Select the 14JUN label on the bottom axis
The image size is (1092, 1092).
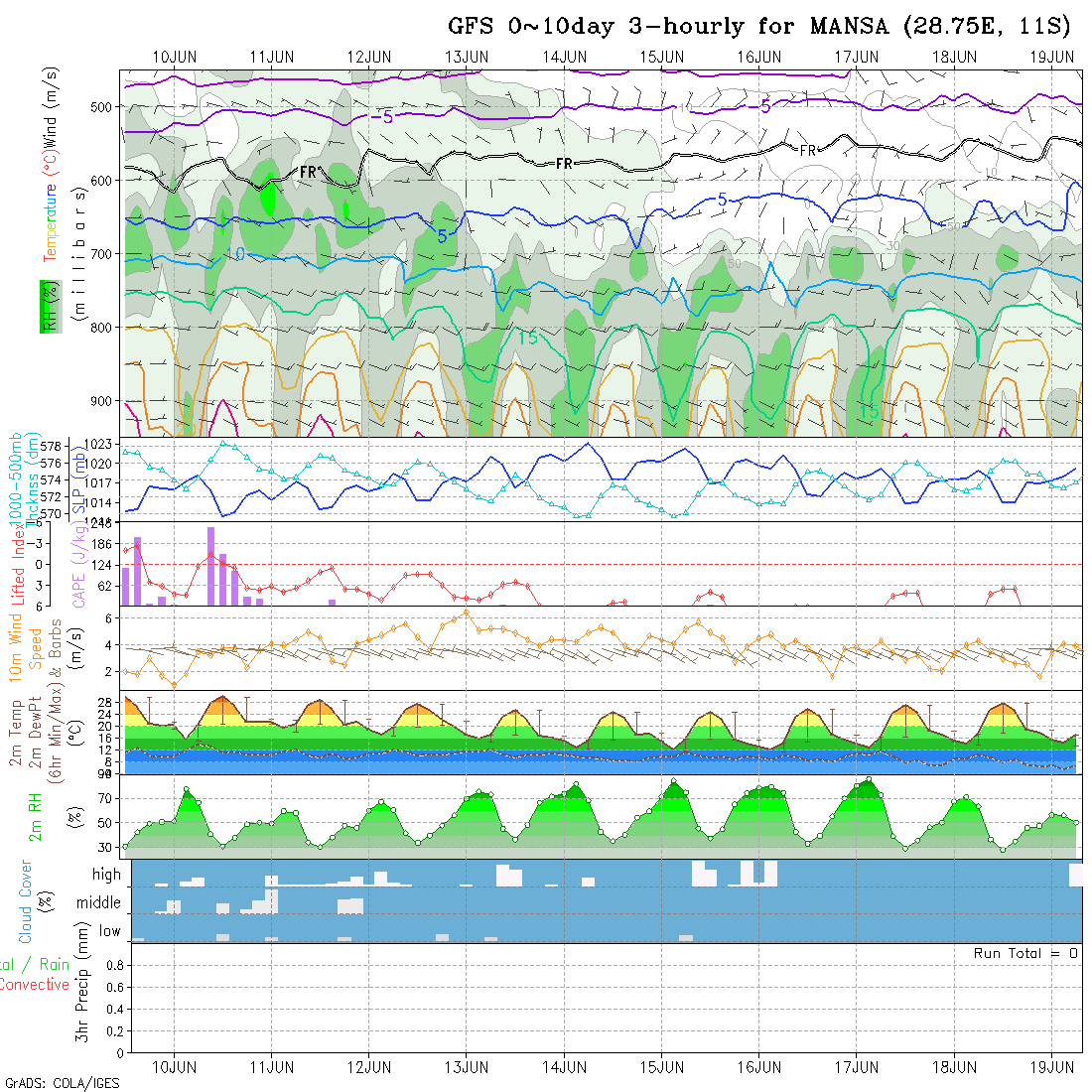[564, 1067]
